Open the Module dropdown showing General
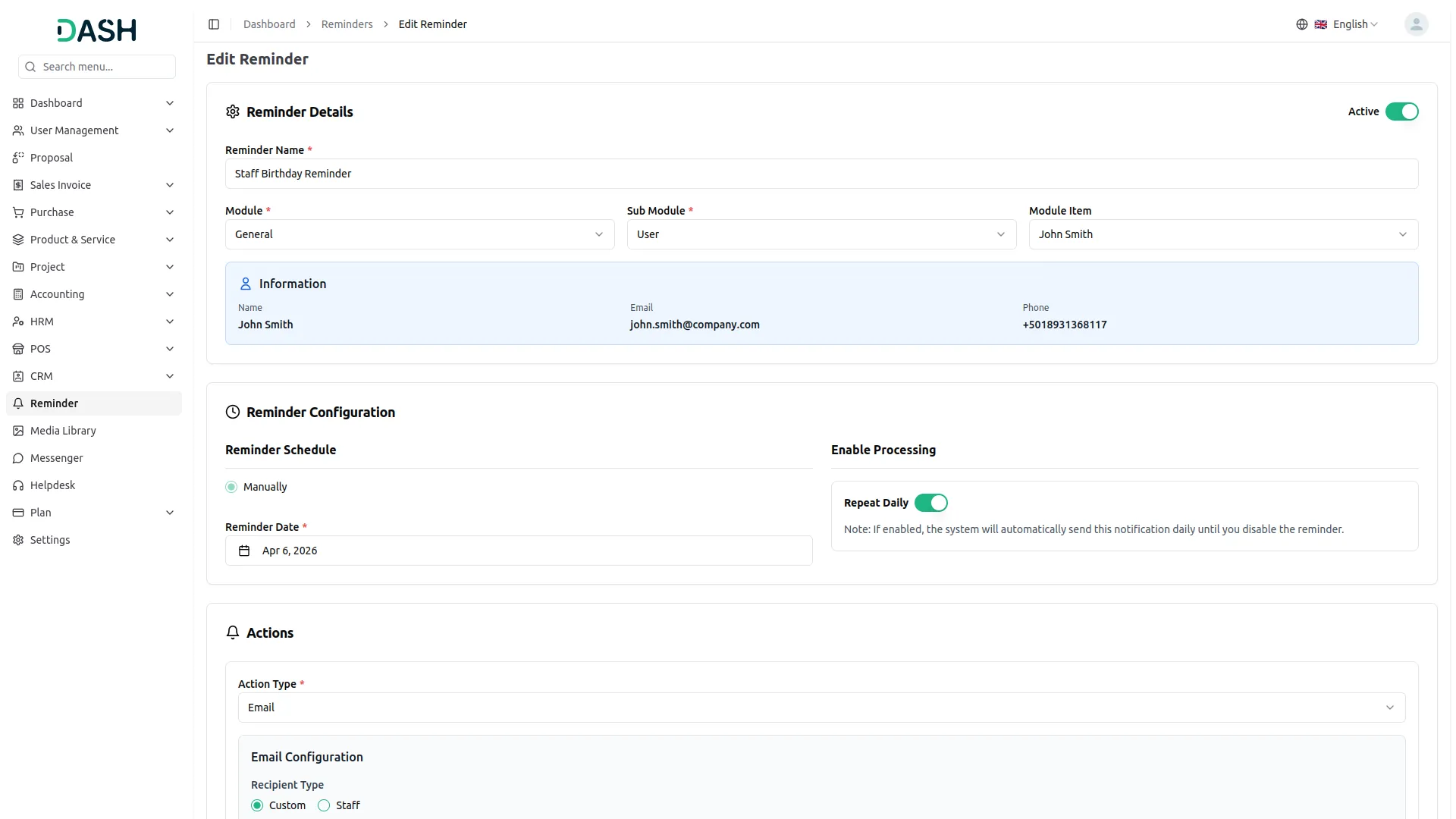Viewport: 1456px width, 819px height. coord(419,234)
